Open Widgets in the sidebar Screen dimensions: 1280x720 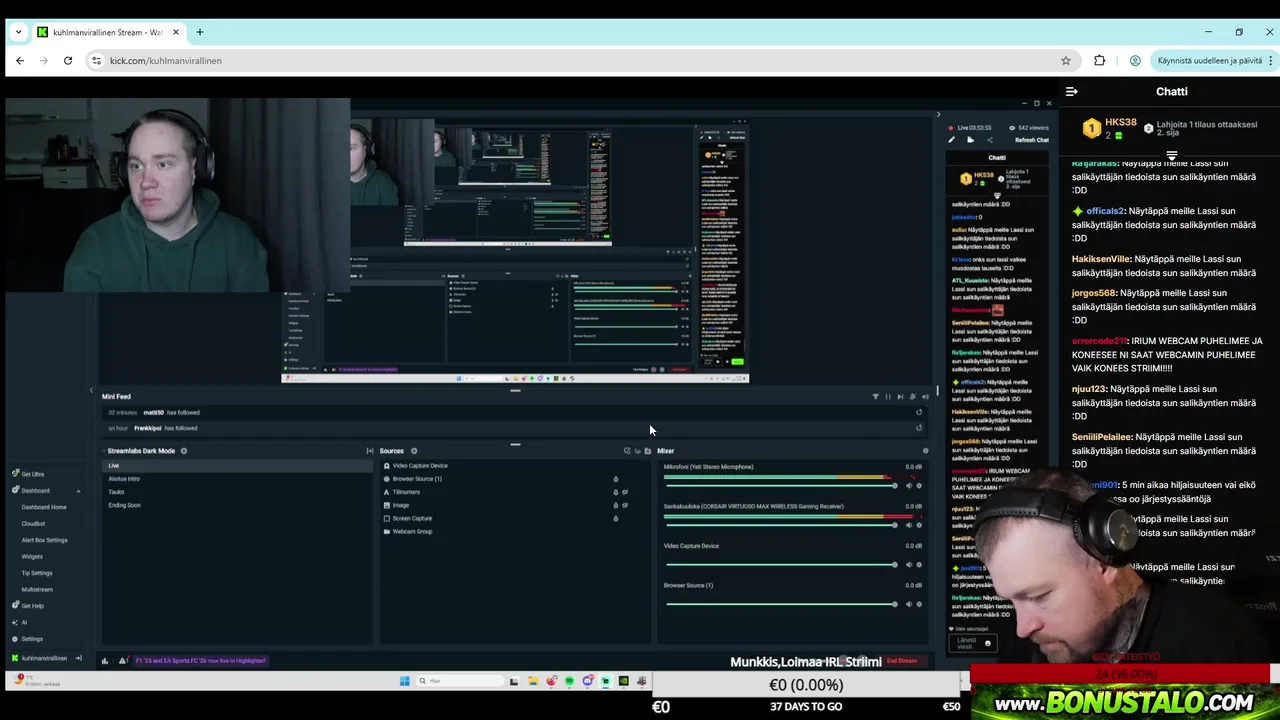click(x=32, y=556)
